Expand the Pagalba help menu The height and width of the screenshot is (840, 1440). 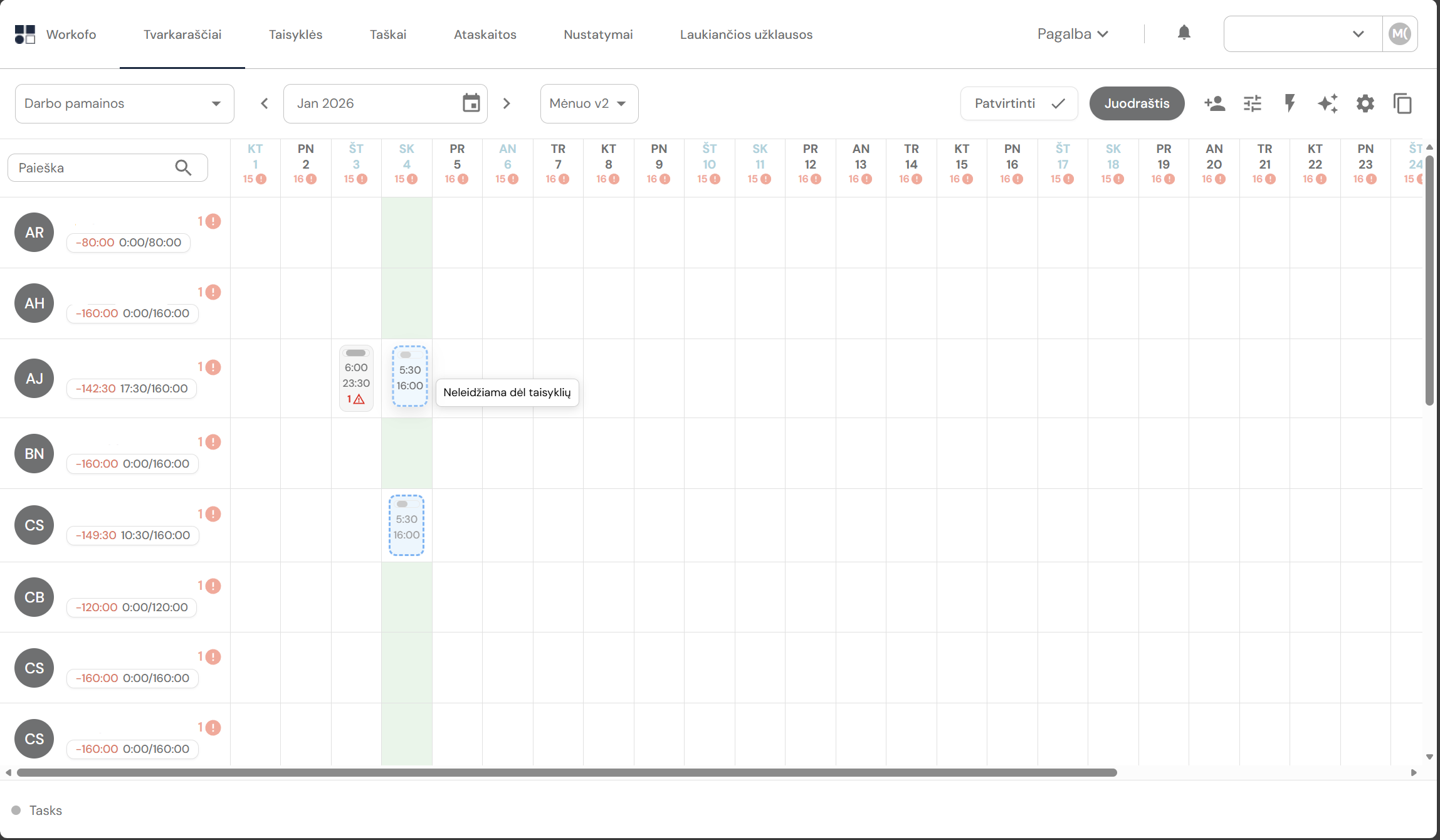1072,34
